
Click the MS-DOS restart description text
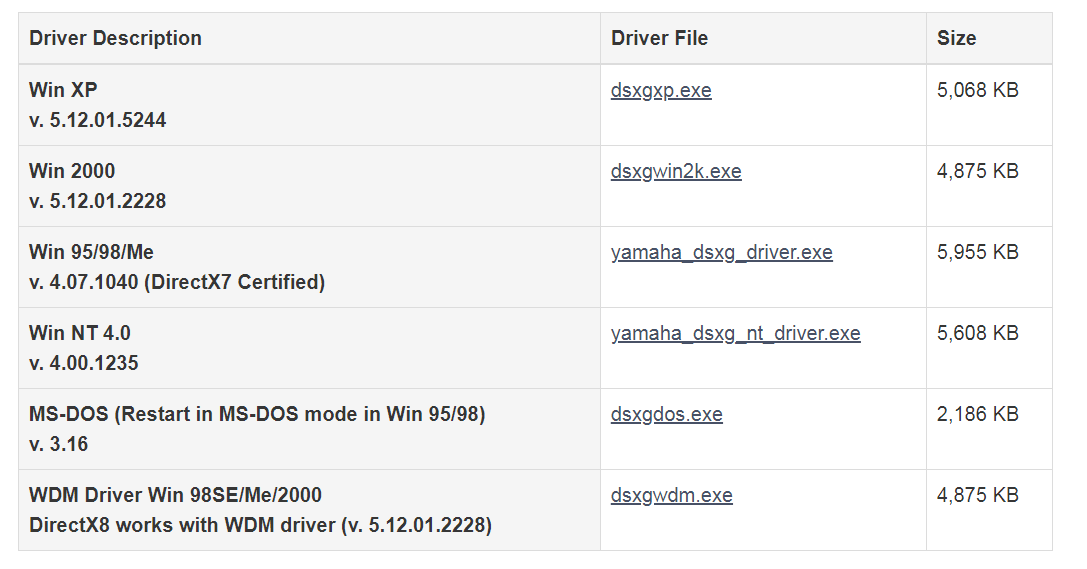tap(257, 415)
